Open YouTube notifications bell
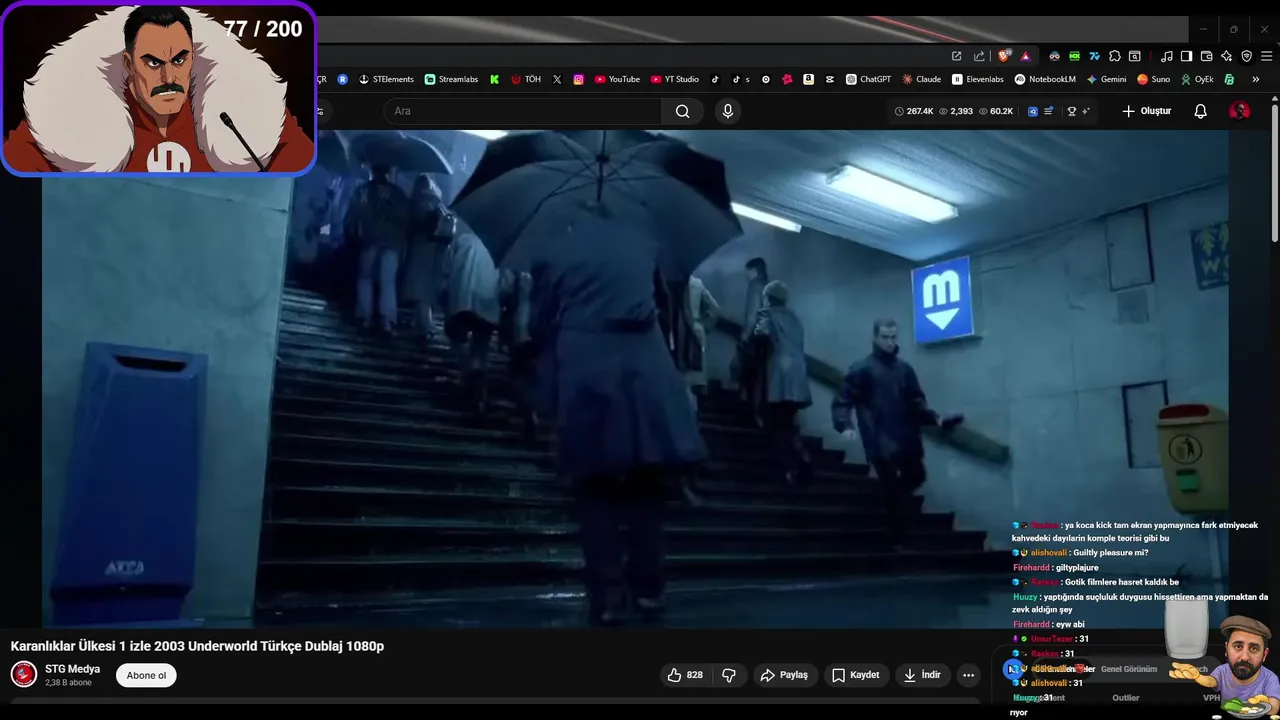This screenshot has height=720, width=1280. click(1201, 111)
